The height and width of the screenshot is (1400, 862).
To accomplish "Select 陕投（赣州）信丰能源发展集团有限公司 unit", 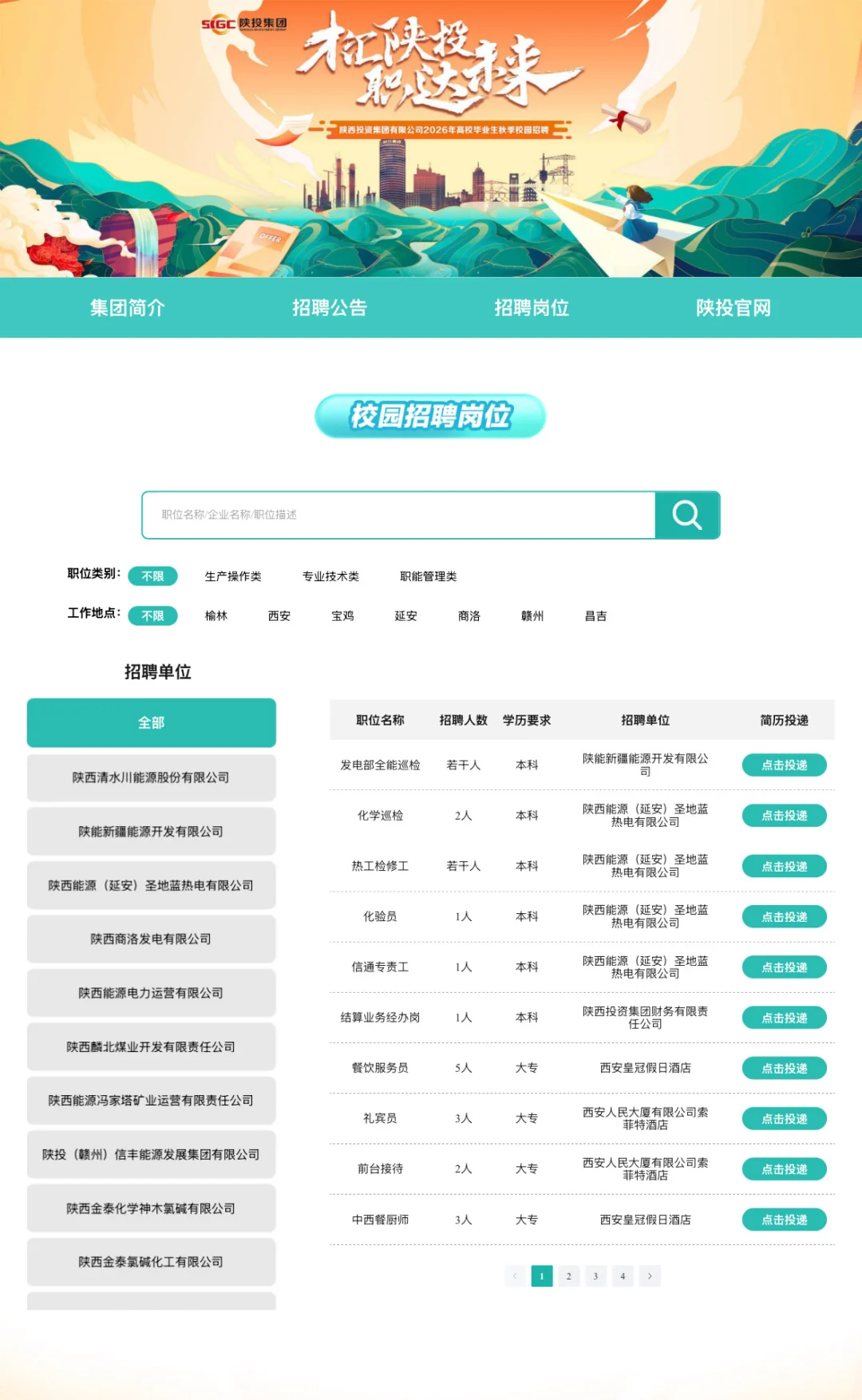I will pos(152,1154).
